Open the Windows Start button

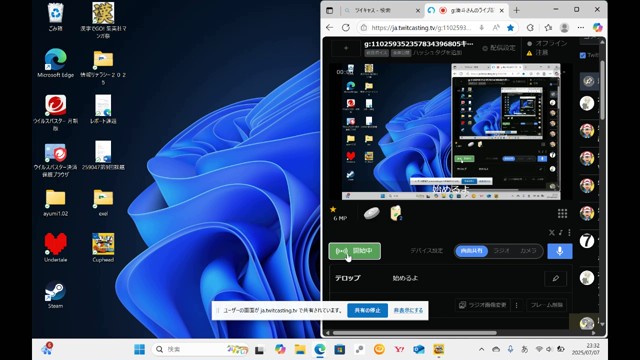140,349
